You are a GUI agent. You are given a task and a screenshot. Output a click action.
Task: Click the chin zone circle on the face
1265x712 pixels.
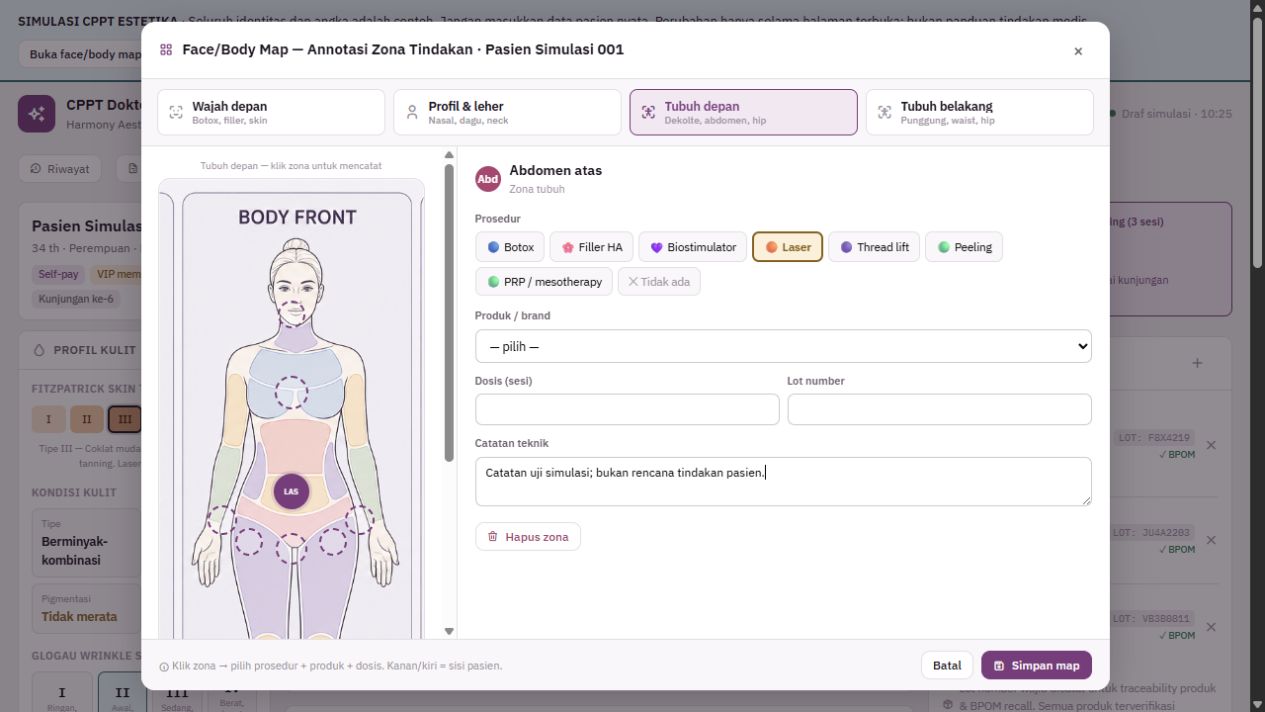click(x=291, y=312)
